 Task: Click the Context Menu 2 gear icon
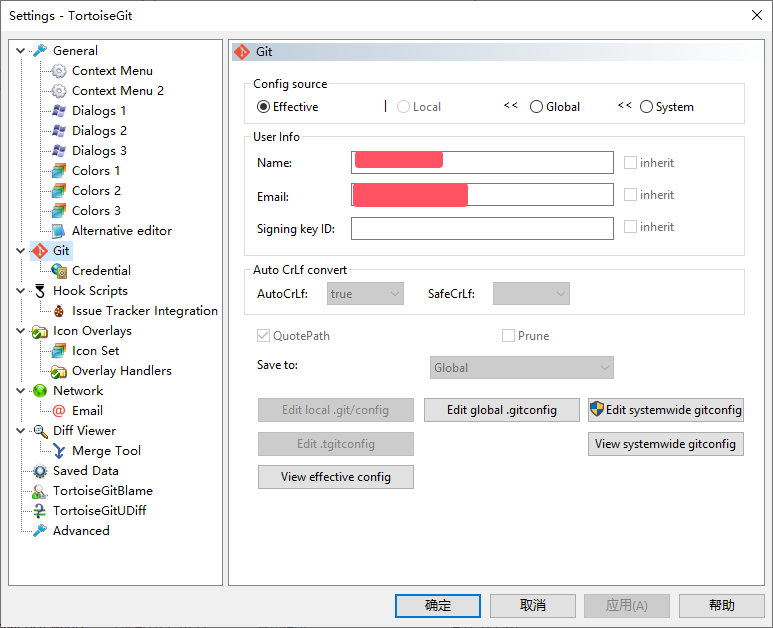pos(59,91)
